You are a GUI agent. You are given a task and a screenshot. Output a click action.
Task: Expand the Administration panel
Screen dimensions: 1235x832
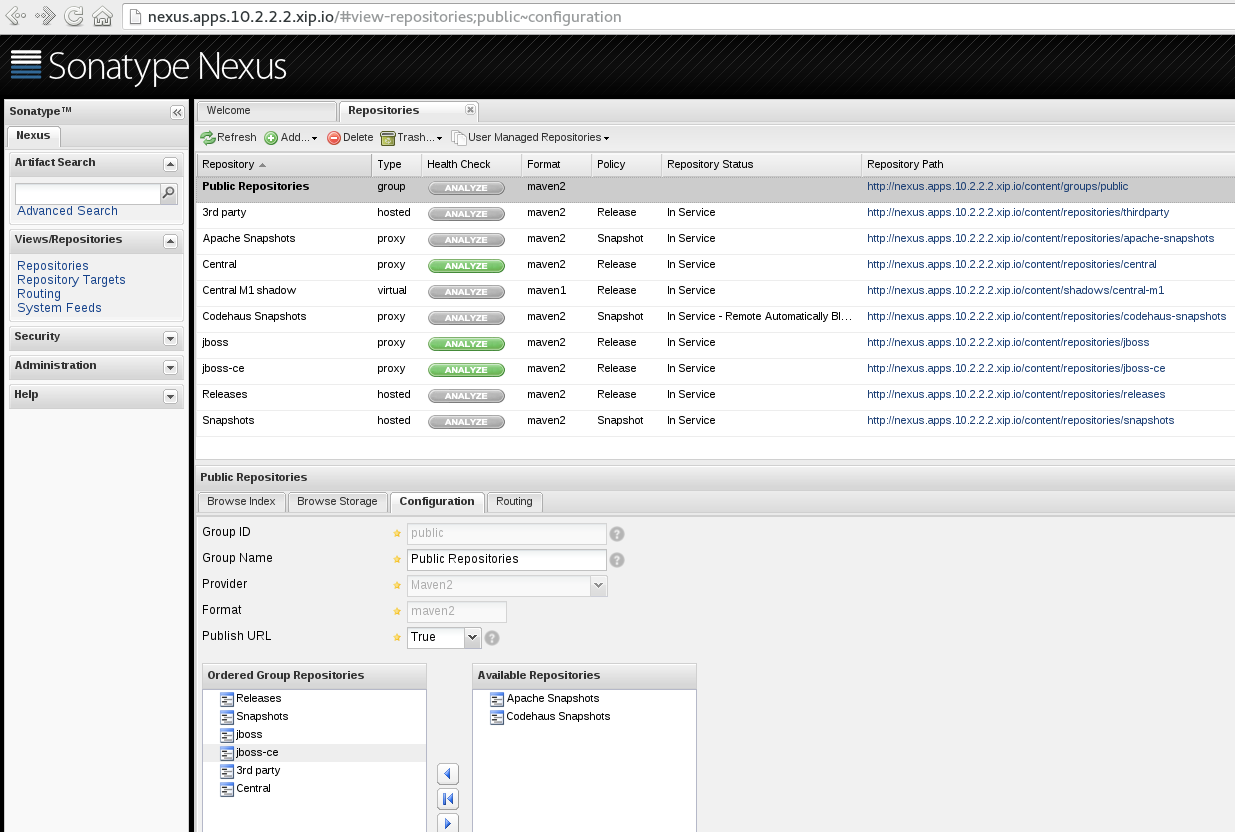[170, 367]
